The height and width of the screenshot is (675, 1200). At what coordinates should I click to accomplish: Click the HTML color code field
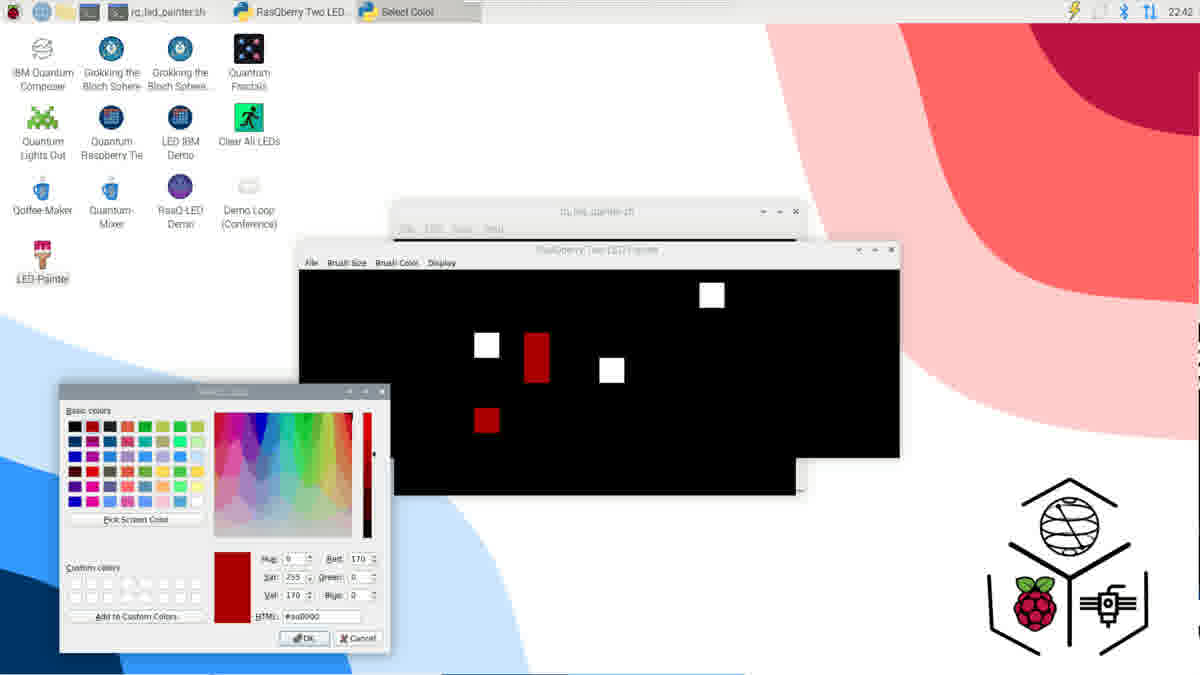point(321,616)
